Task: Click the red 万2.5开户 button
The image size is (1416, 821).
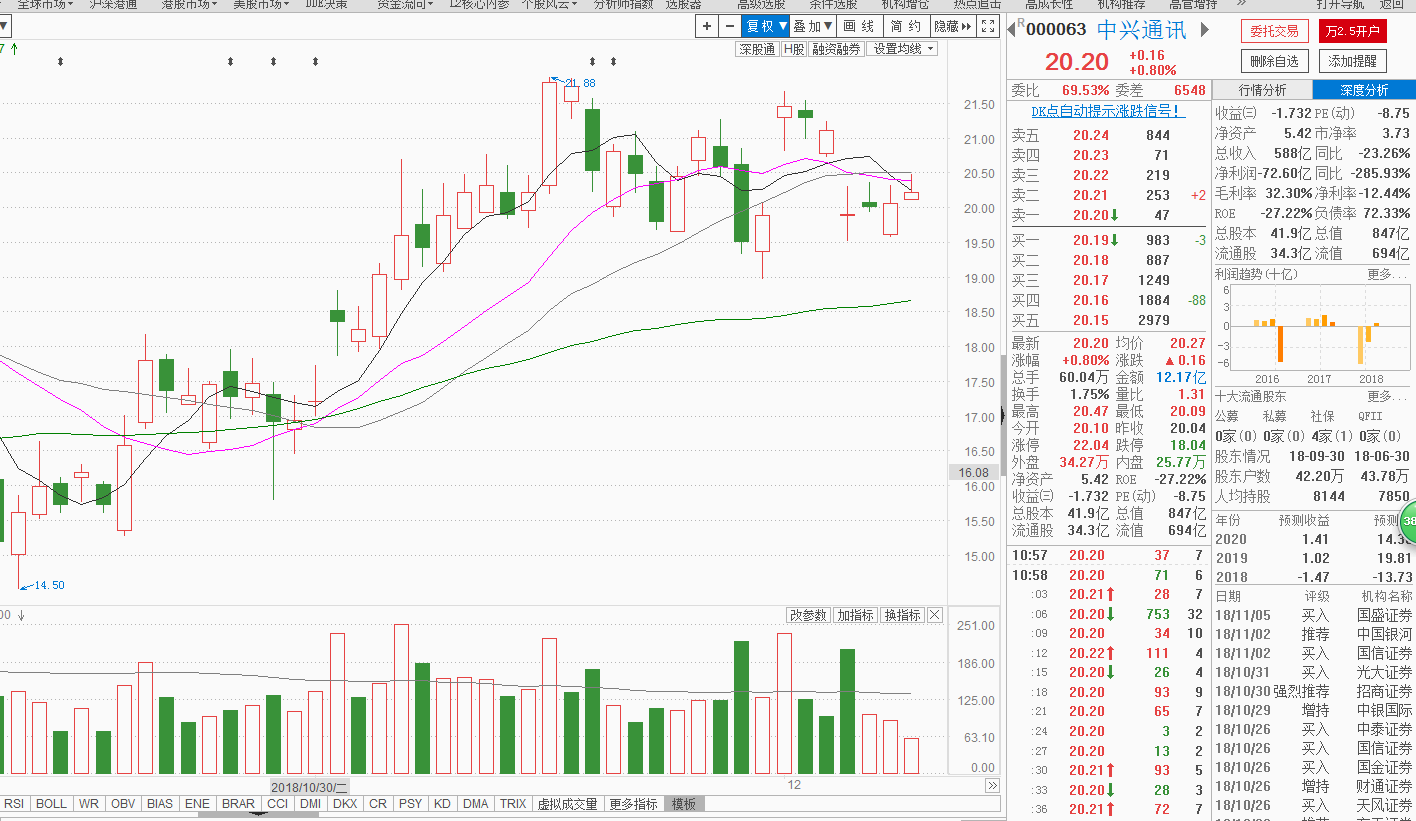Action: pos(1352,31)
